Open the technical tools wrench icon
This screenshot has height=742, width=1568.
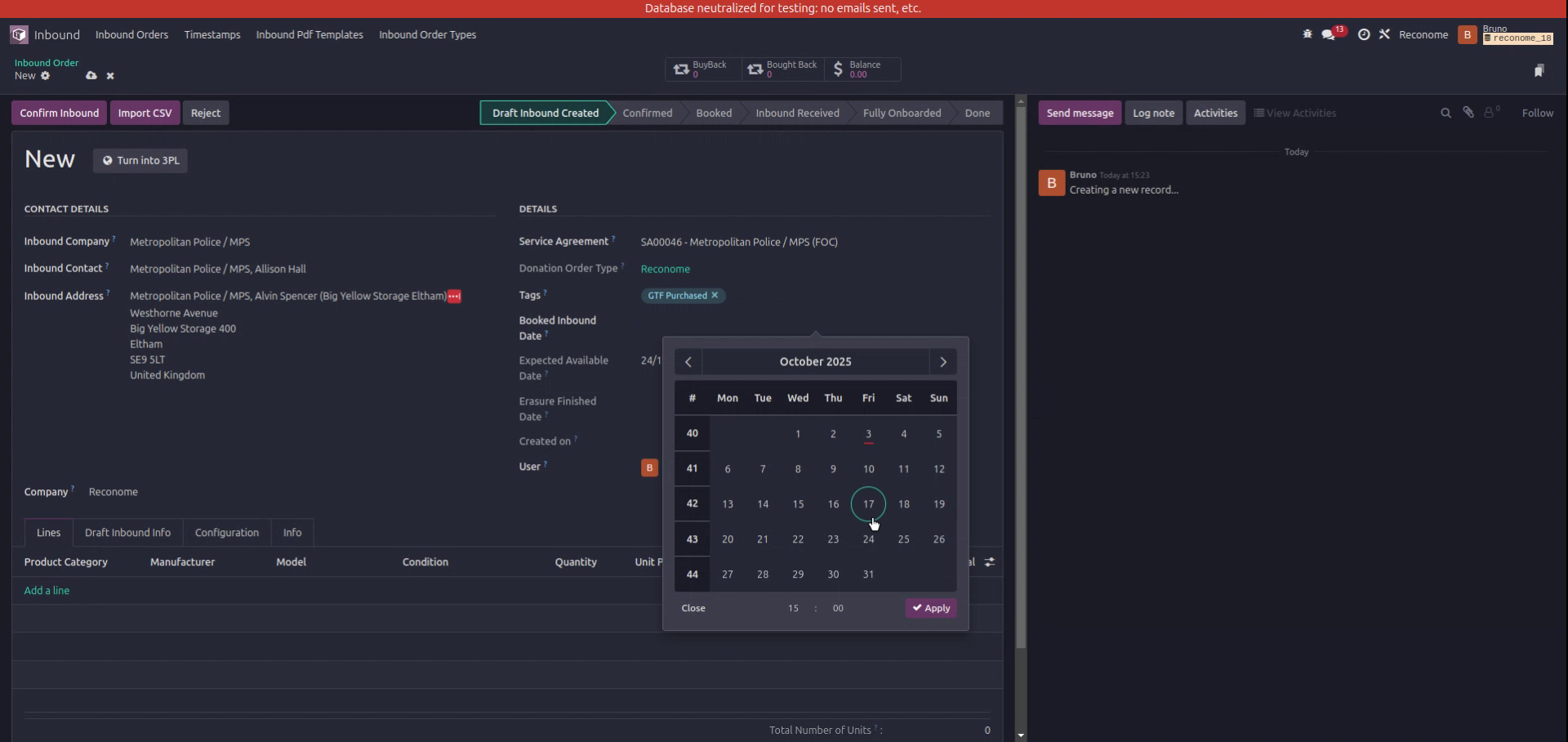click(1385, 34)
